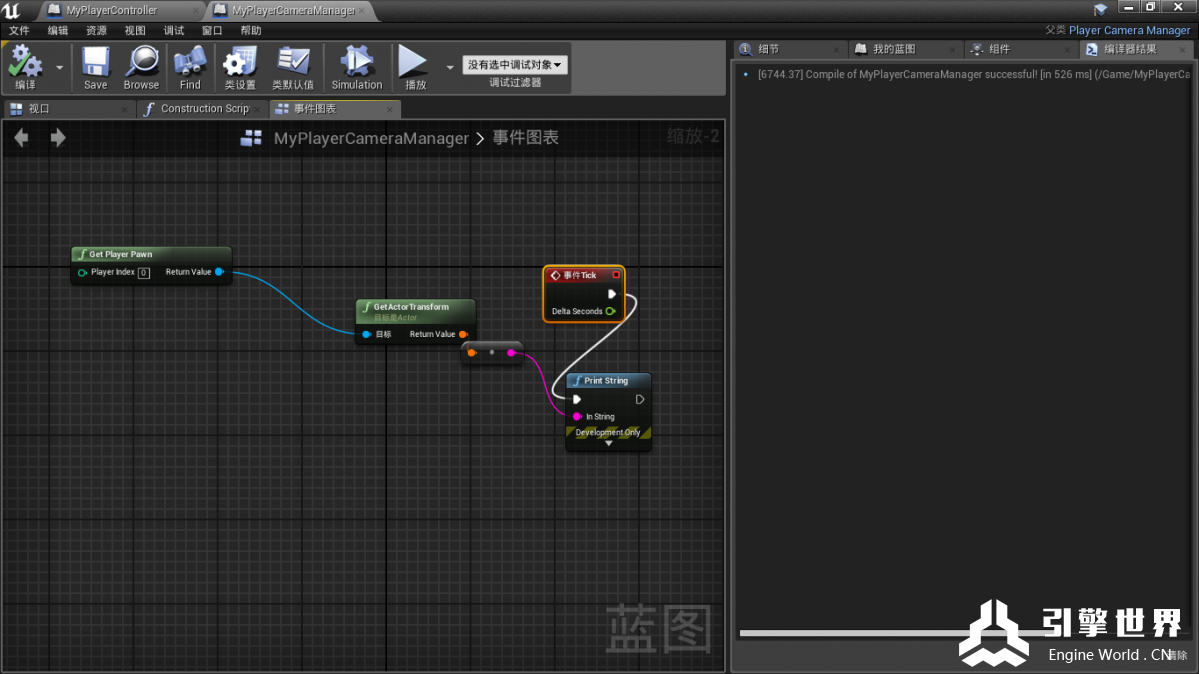This screenshot has height=674, width=1199.
Task: Edit Player Index value field
Action: 144,272
